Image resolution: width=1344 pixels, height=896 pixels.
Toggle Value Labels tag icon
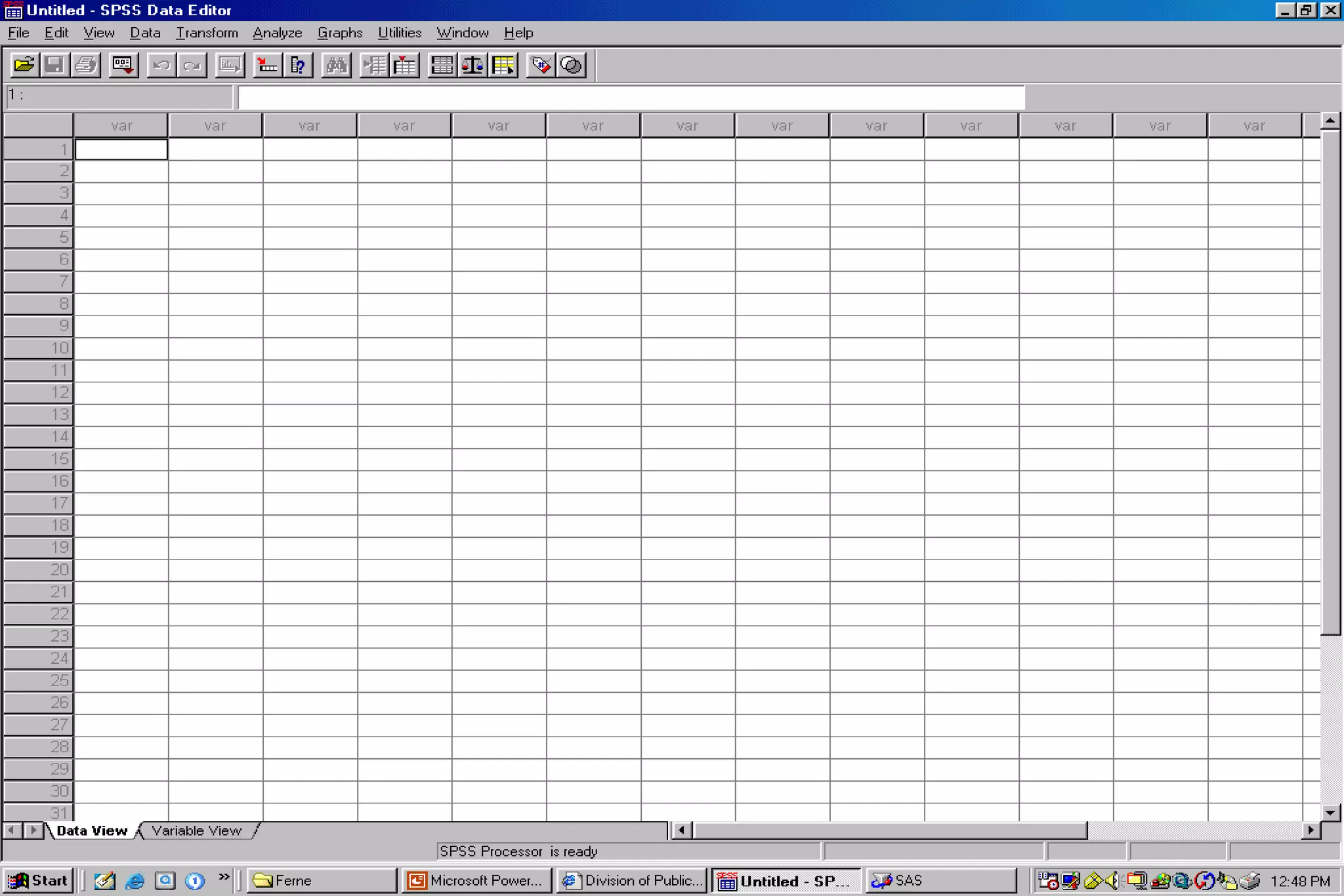[541, 65]
